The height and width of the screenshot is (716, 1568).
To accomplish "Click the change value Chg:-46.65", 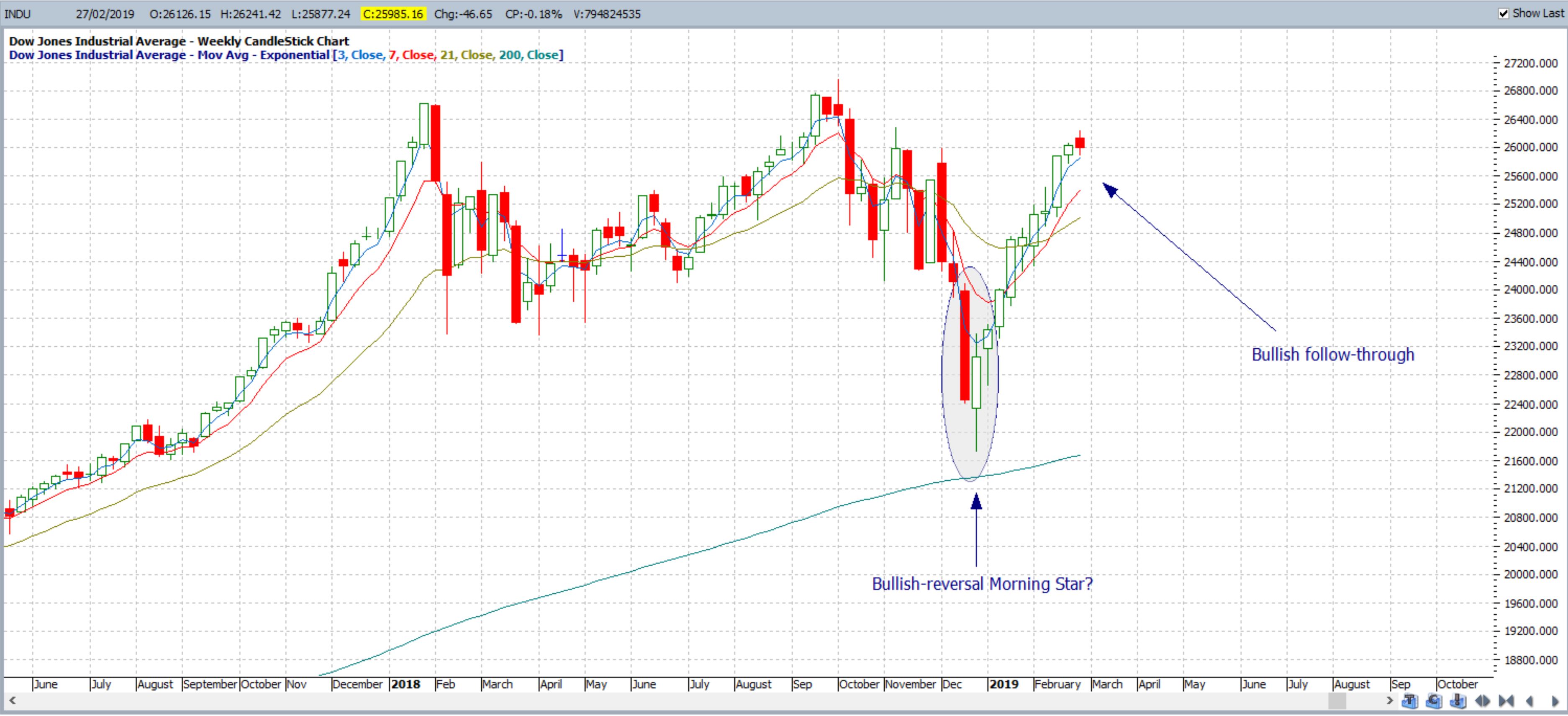I will pyautogui.click(x=463, y=14).
